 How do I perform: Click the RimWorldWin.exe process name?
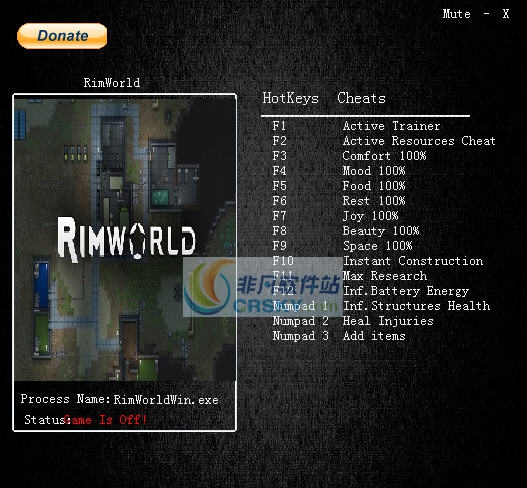point(166,400)
